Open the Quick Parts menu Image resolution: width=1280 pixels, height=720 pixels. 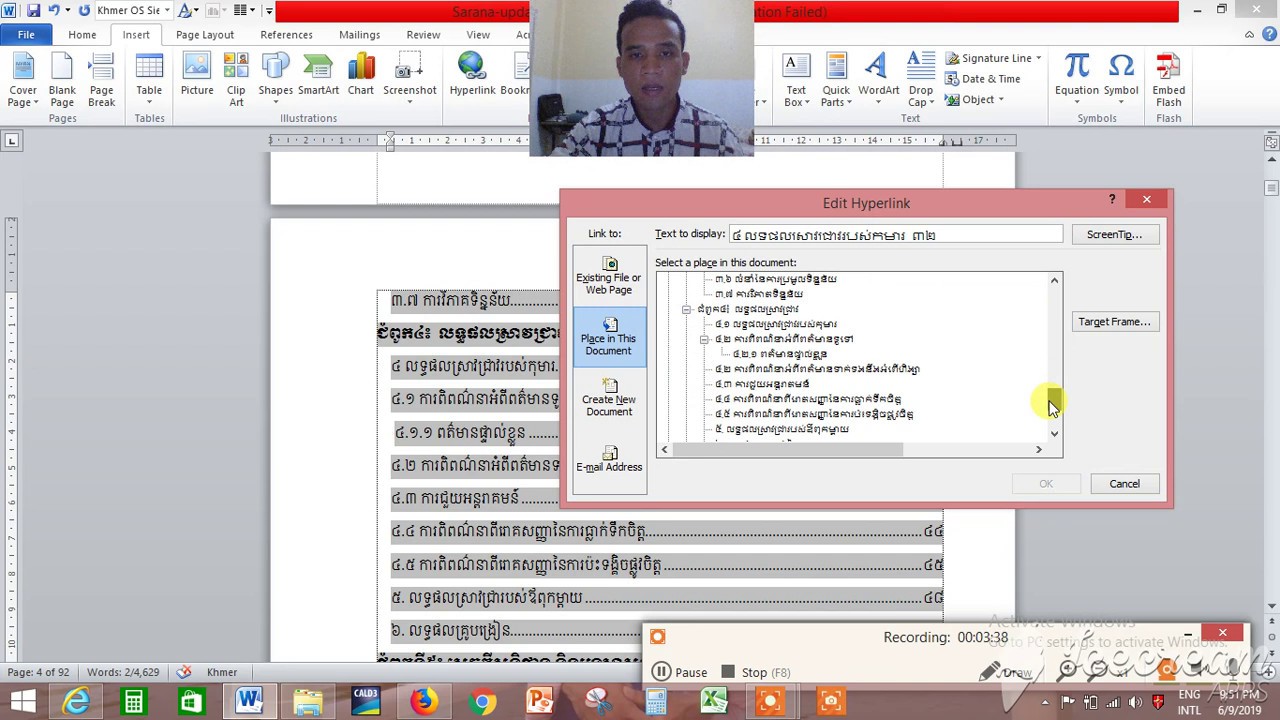tap(836, 81)
